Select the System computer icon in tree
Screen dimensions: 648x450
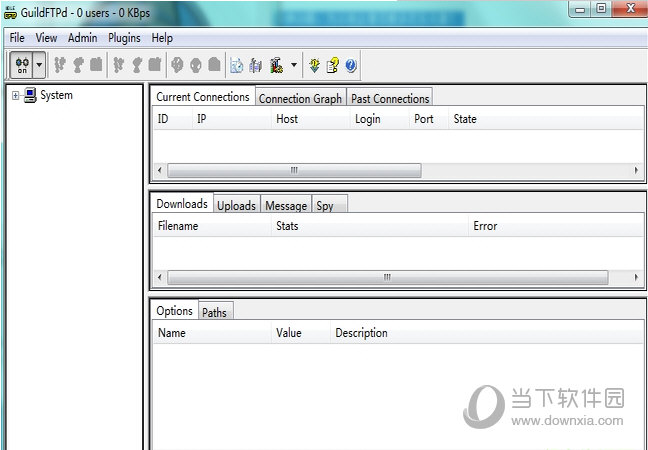[x=30, y=95]
